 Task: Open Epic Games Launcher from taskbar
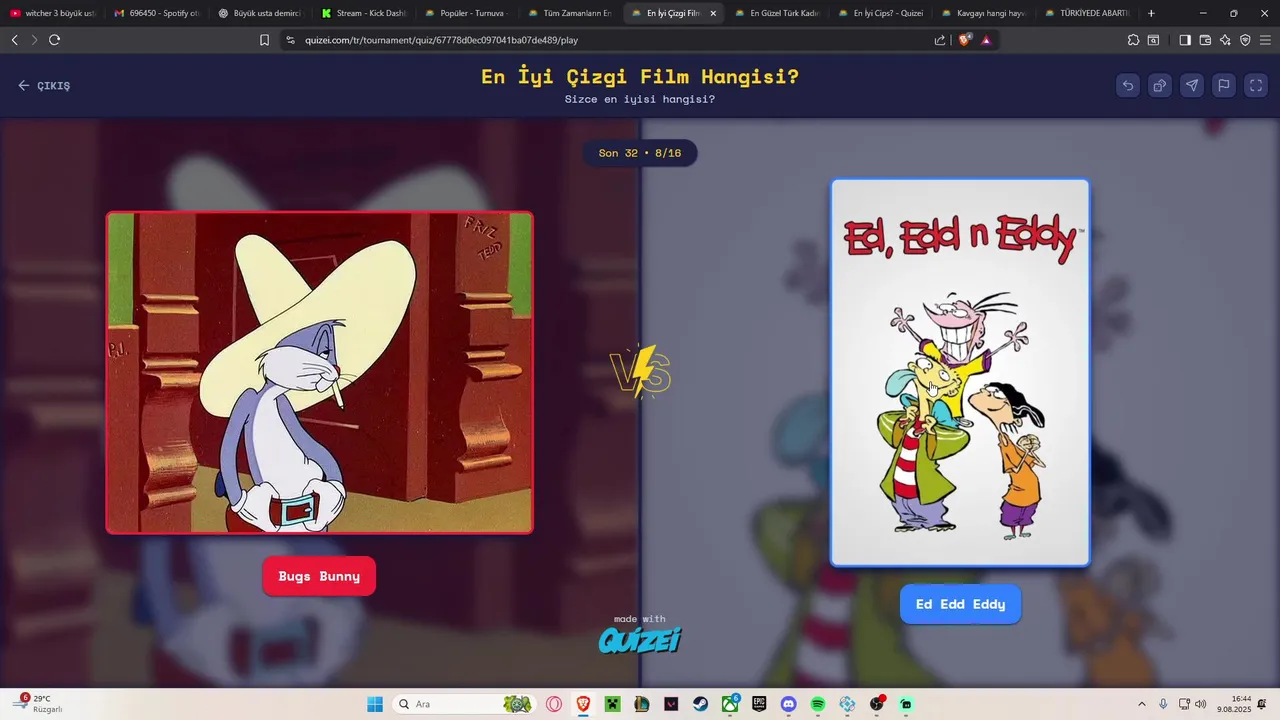tap(759, 704)
